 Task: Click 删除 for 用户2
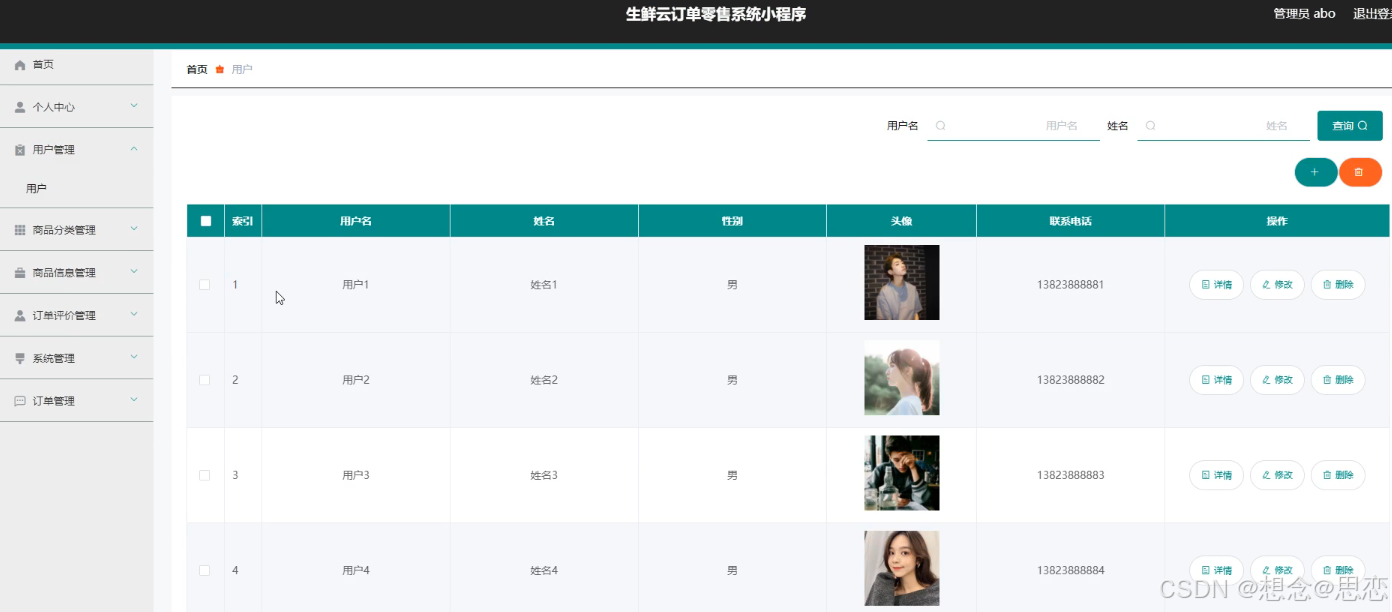click(1338, 380)
